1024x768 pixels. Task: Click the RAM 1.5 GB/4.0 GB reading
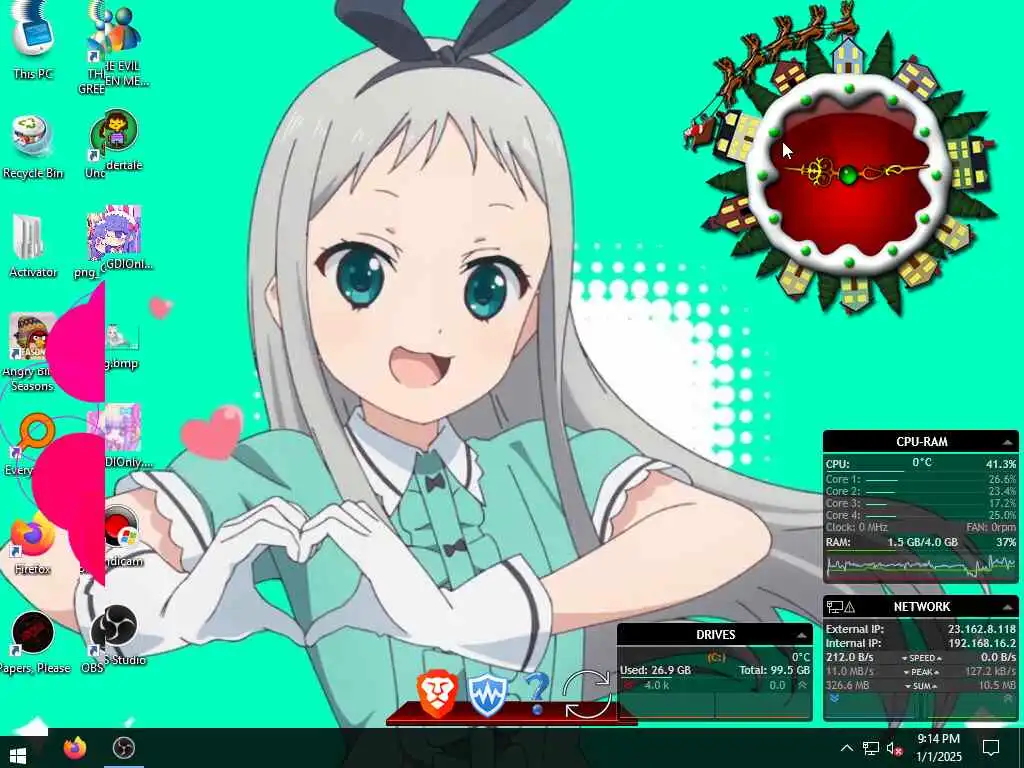click(922, 543)
